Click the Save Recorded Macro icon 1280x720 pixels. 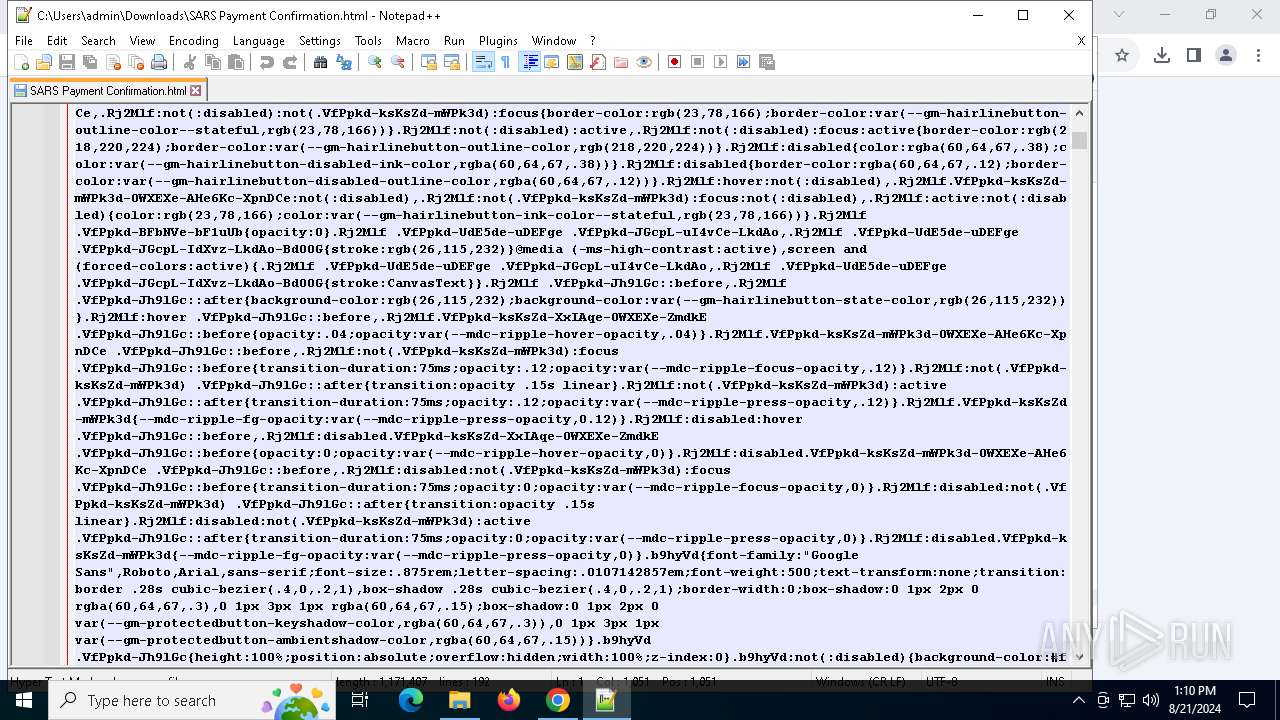[x=767, y=62]
